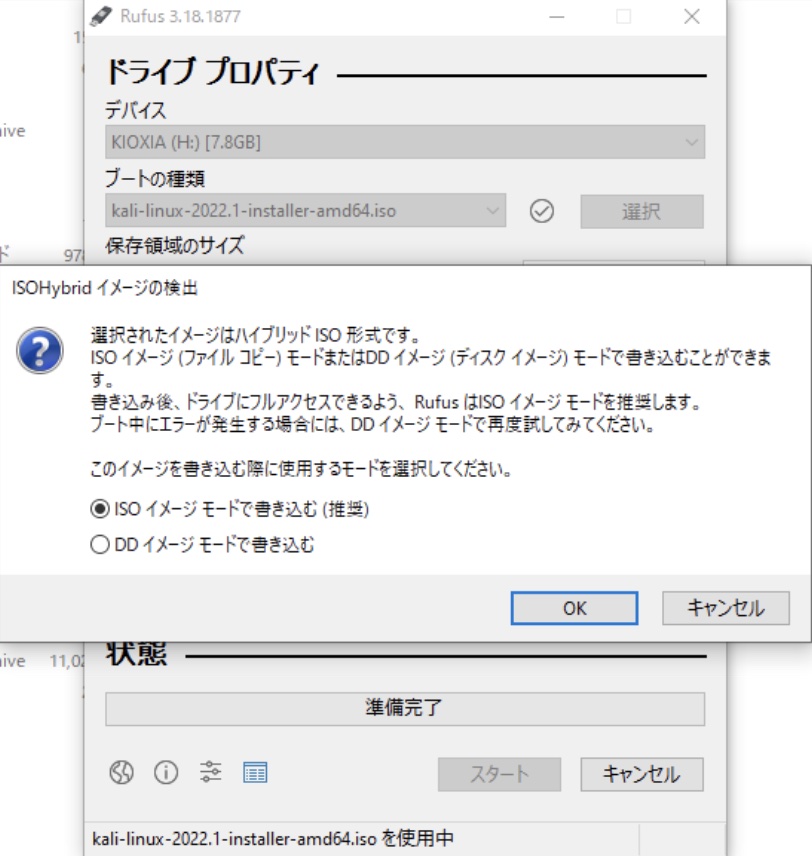812x856 pixels.
Task: Select ISO イメージ モードで書き込む (推奨) radio
Action: tap(229, 509)
